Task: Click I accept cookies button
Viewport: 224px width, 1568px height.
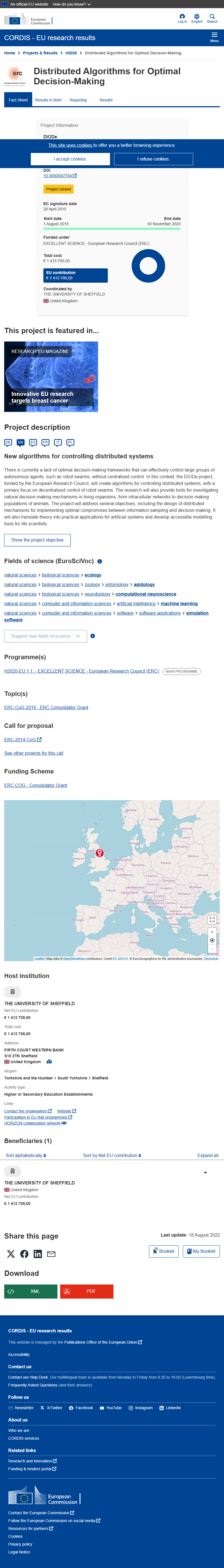Action: [71, 159]
